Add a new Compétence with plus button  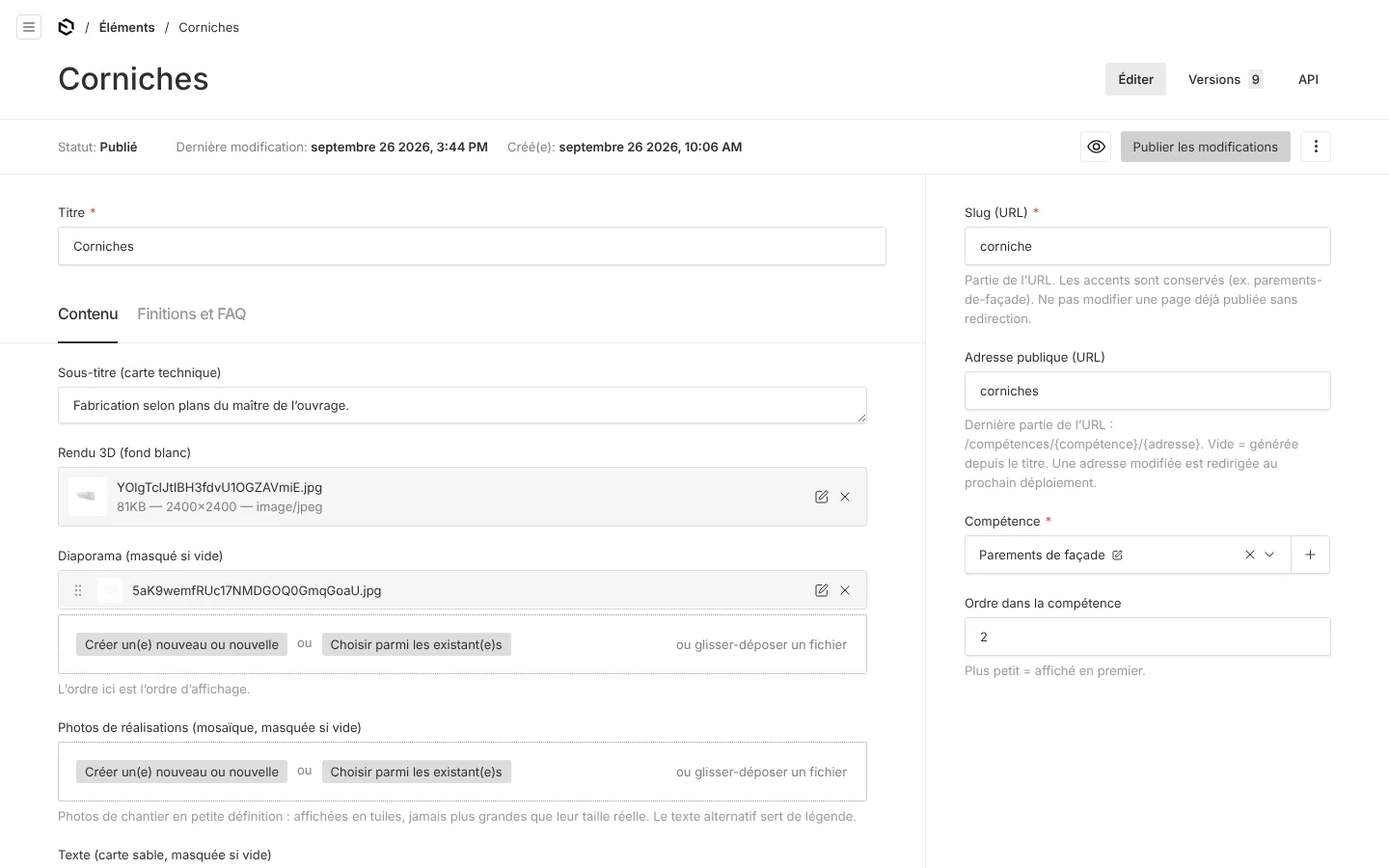(1310, 555)
